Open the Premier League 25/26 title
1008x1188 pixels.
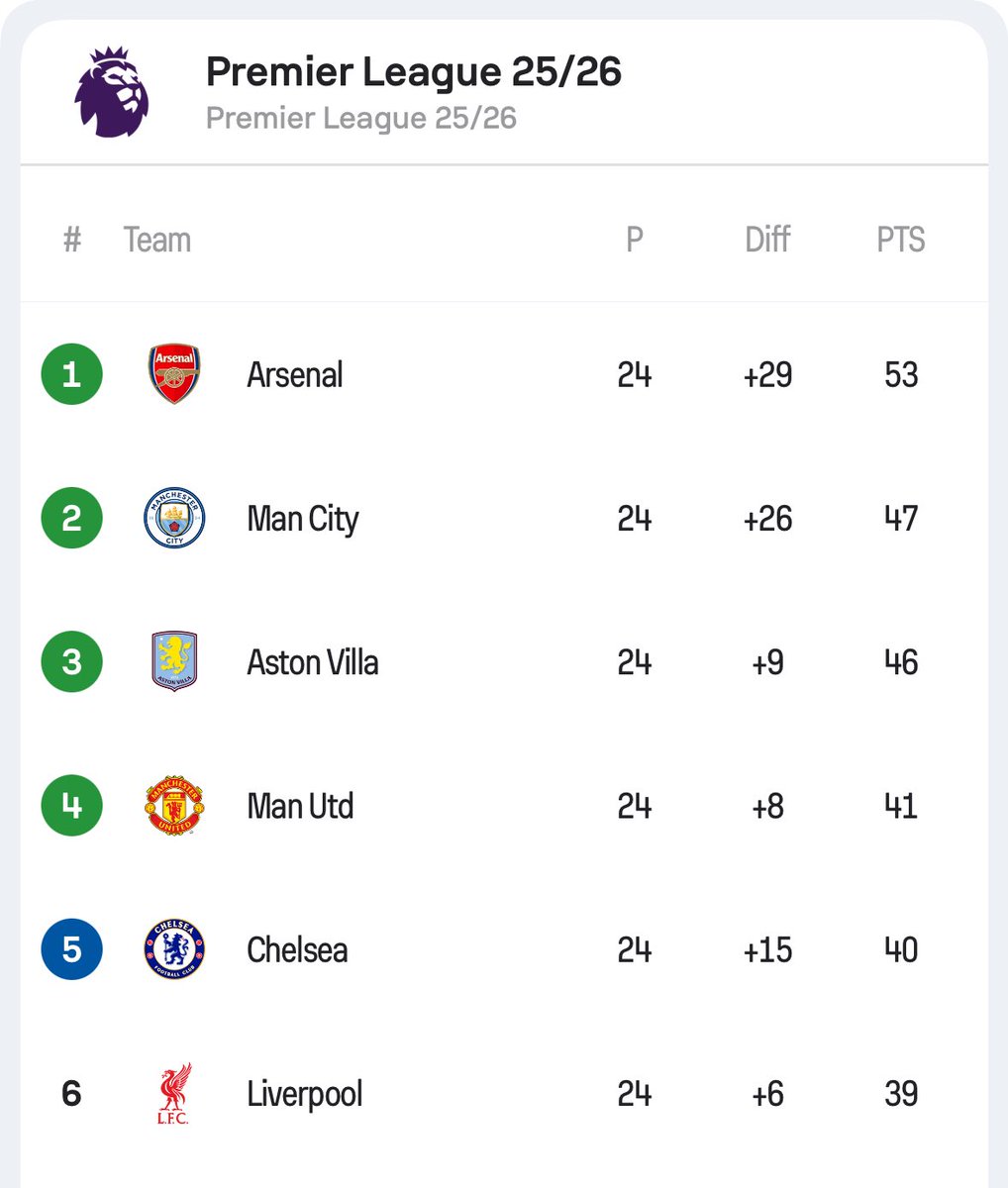[x=413, y=72]
